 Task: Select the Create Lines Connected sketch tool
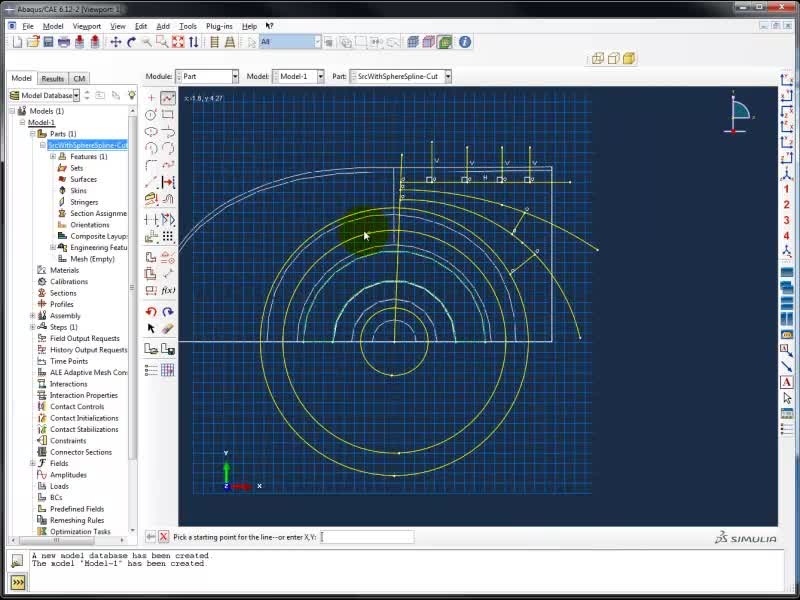coord(167,98)
